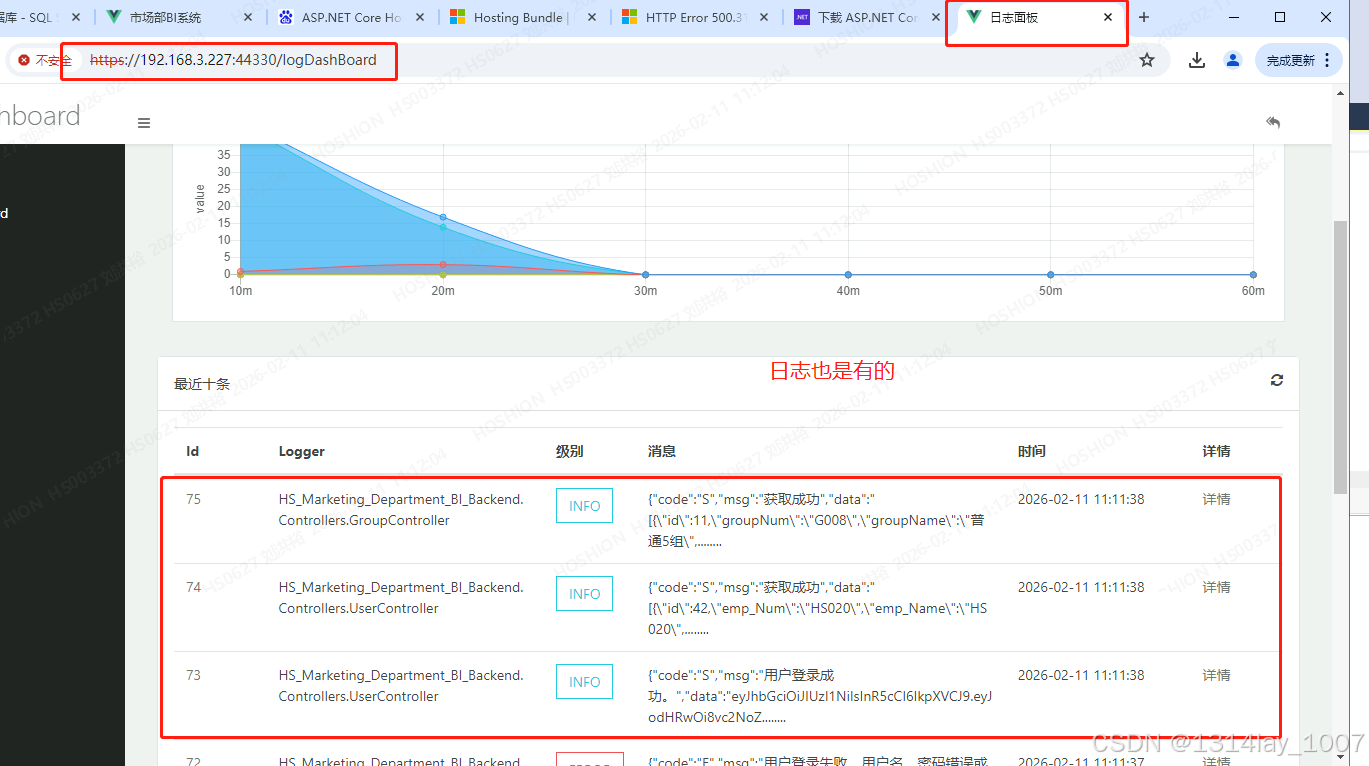Viewport: 1369px width, 766px height.
Task: Close the 市场部BI系统 tab
Action: point(247,17)
